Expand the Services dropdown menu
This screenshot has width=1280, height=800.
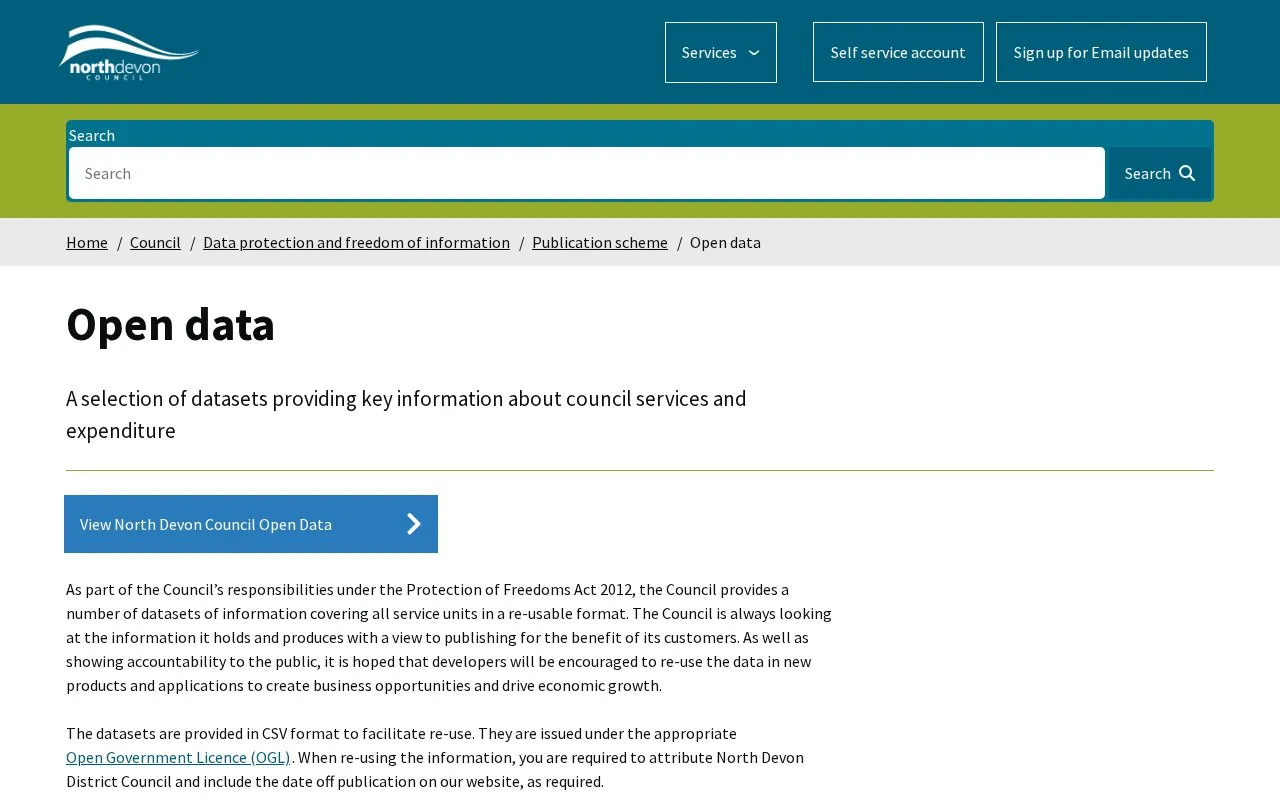coord(721,52)
